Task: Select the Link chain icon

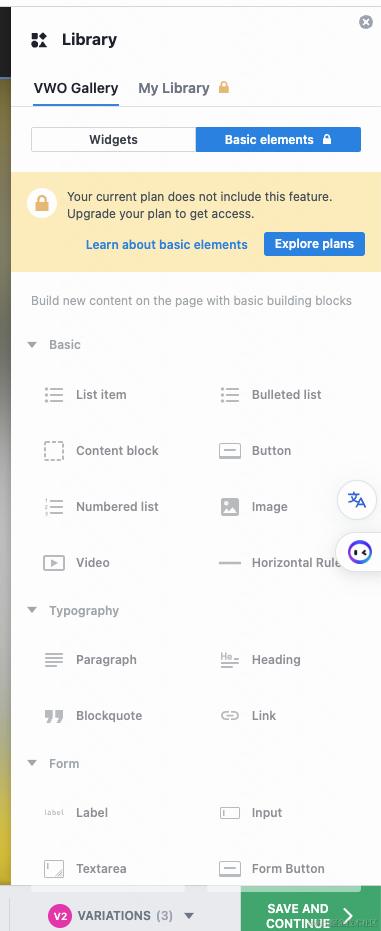Action: (x=230, y=715)
